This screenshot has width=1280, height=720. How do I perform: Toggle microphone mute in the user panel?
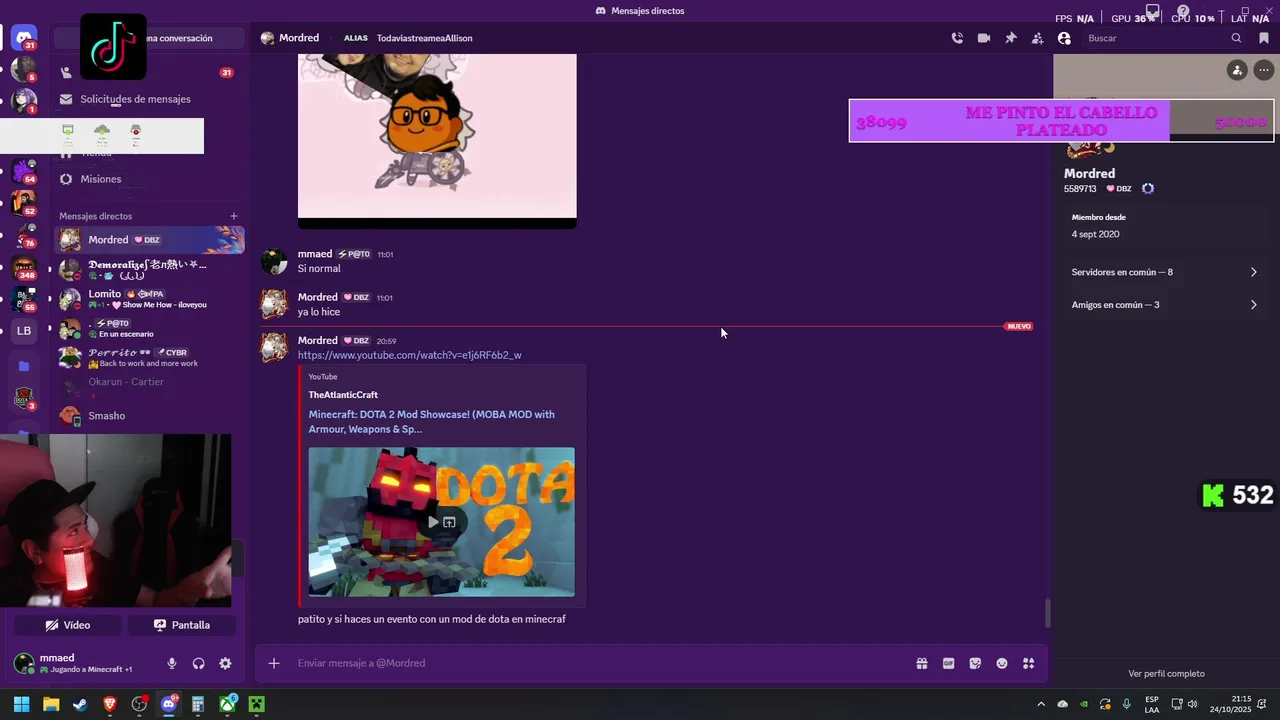pyautogui.click(x=172, y=663)
